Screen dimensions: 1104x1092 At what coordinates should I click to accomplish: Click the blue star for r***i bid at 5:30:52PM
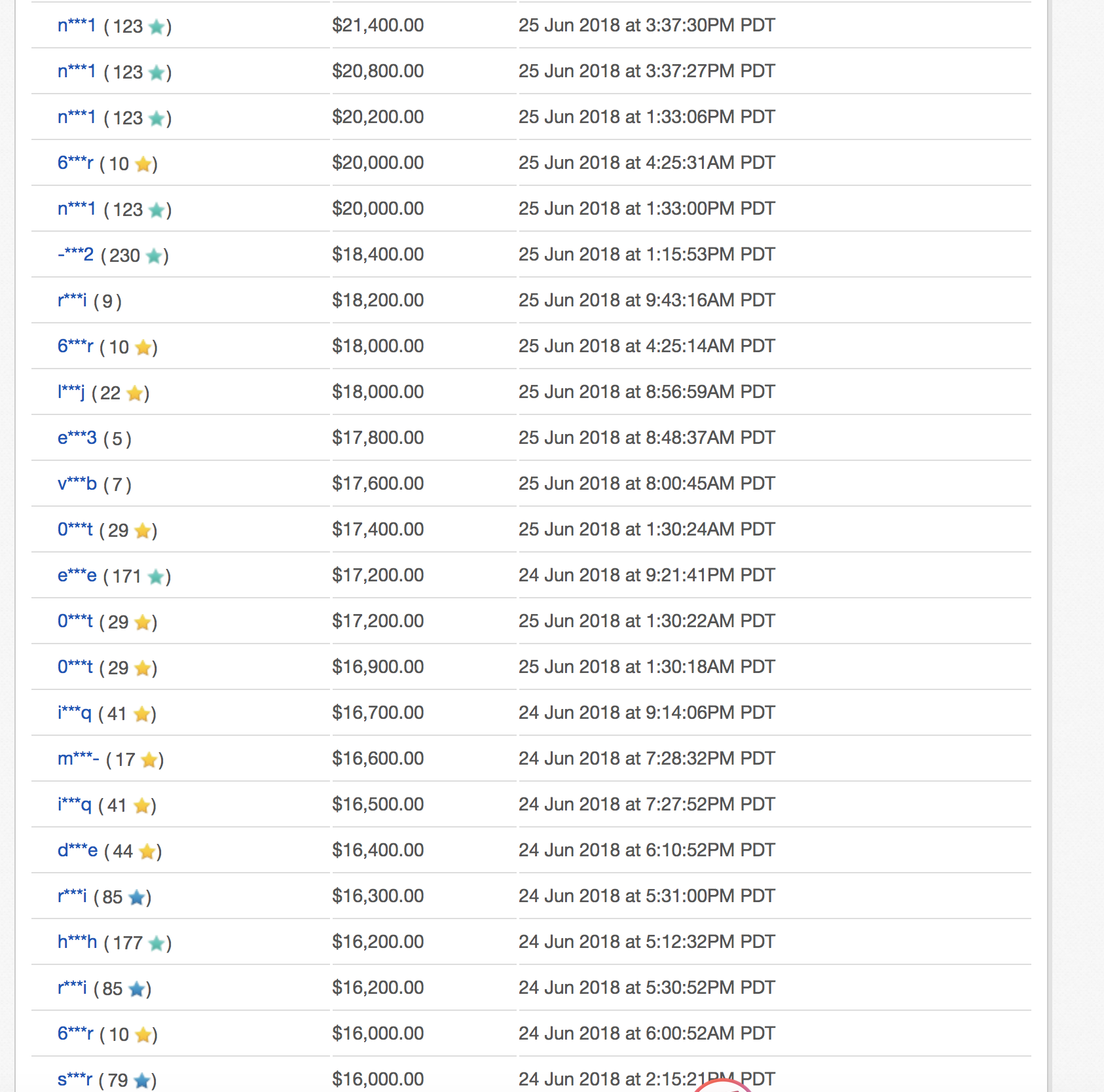coord(137,989)
